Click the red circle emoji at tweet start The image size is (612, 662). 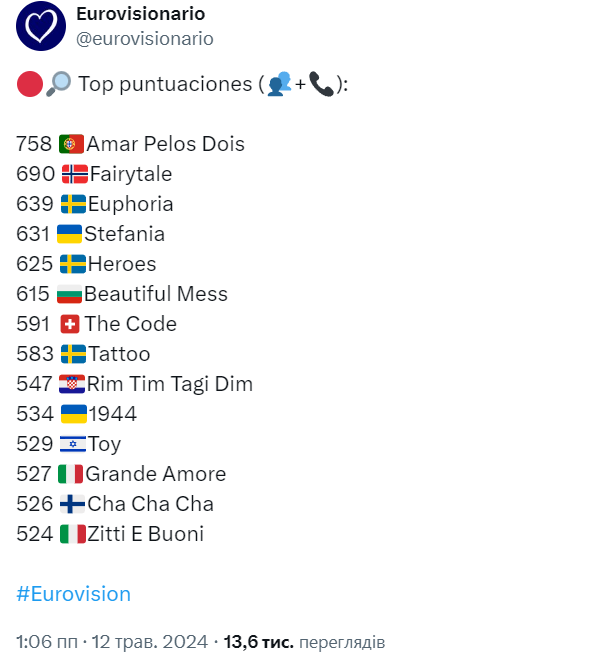tap(30, 84)
